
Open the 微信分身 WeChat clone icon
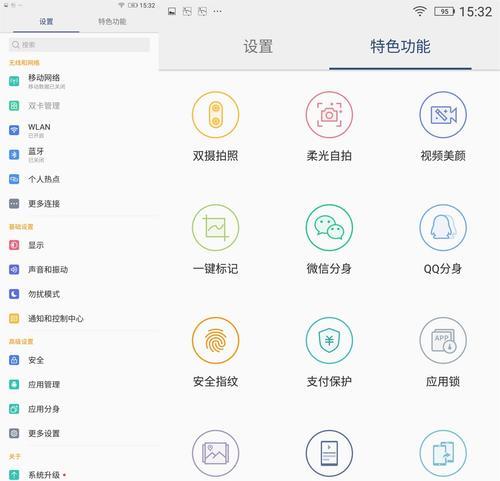tap(329, 228)
